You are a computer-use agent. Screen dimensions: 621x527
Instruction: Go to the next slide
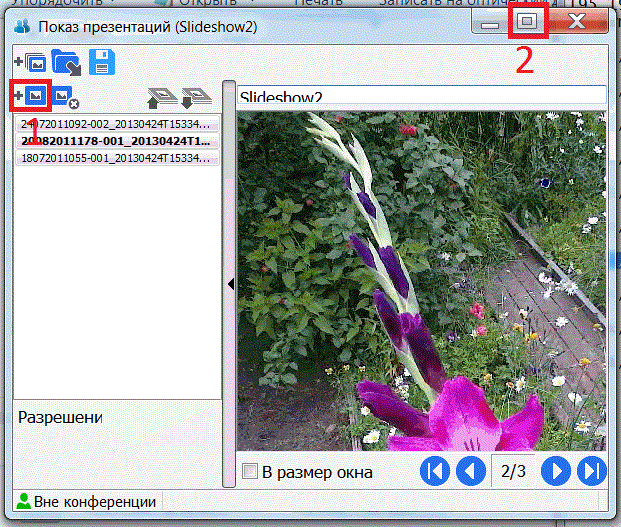556,471
